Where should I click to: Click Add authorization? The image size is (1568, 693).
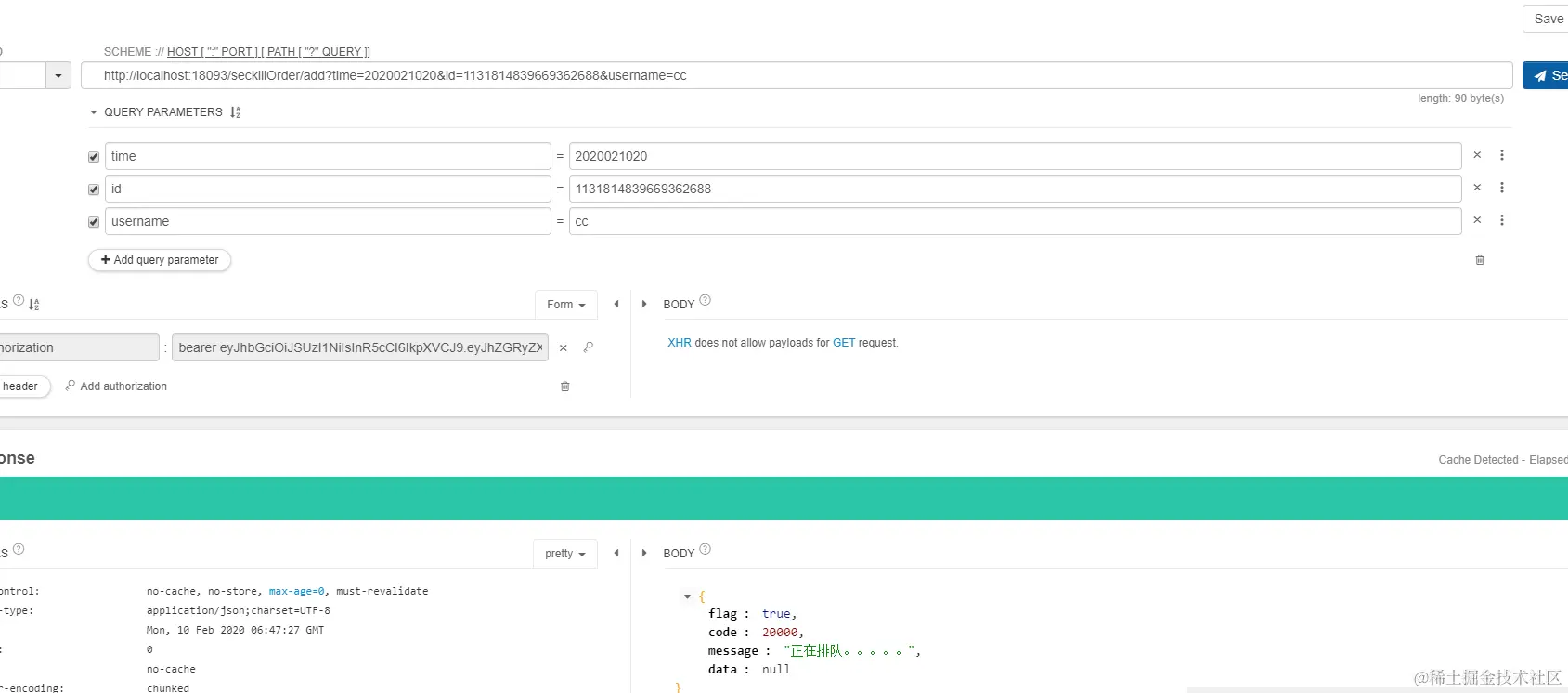(116, 386)
